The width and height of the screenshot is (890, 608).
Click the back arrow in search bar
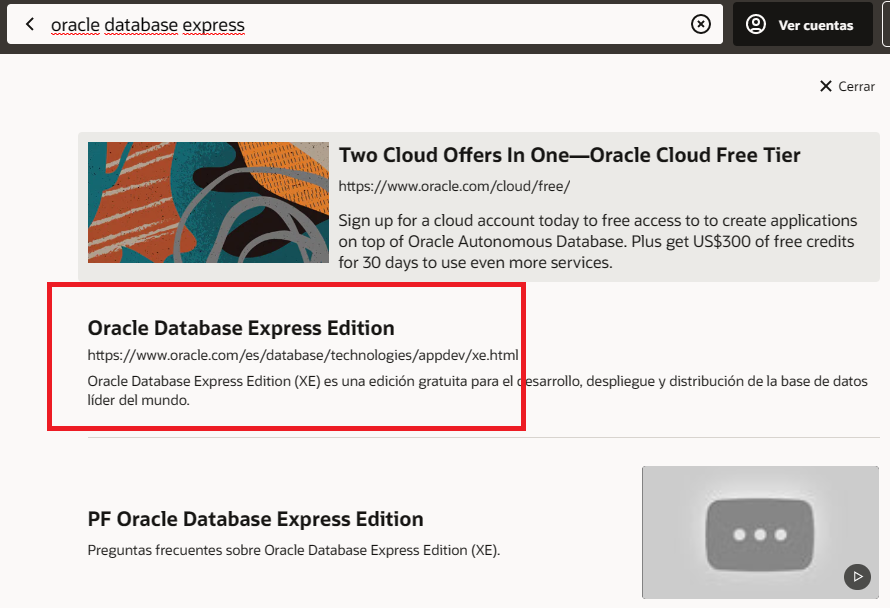[30, 24]
